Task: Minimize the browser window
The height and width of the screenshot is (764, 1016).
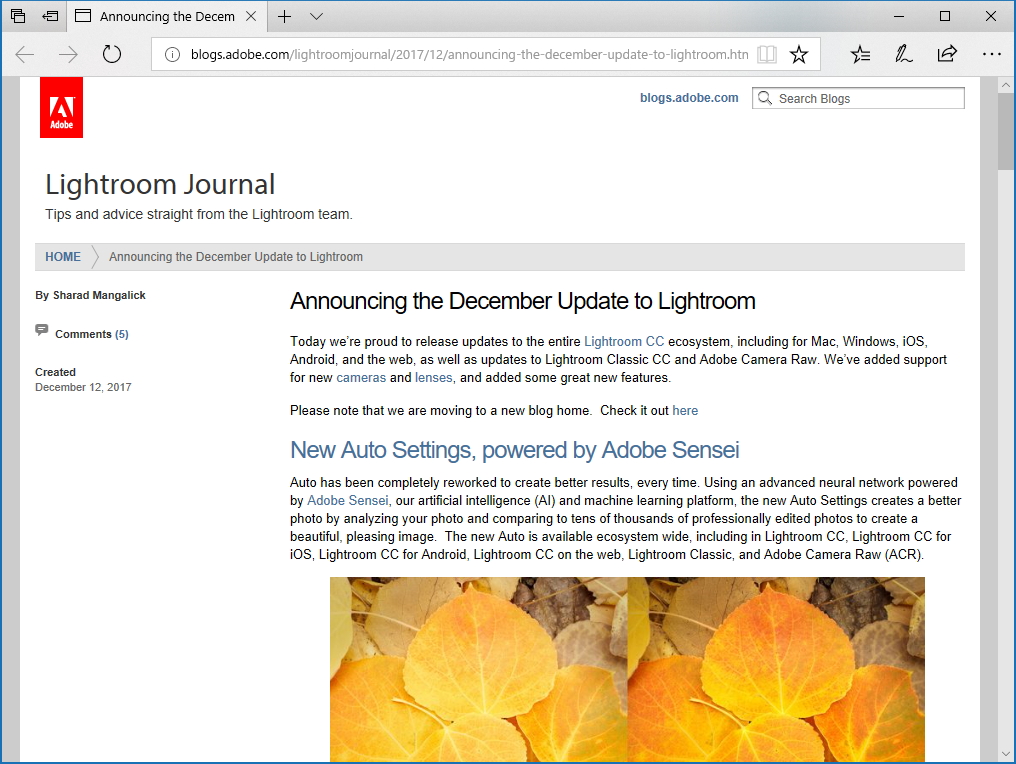Action: click(899, 16)
